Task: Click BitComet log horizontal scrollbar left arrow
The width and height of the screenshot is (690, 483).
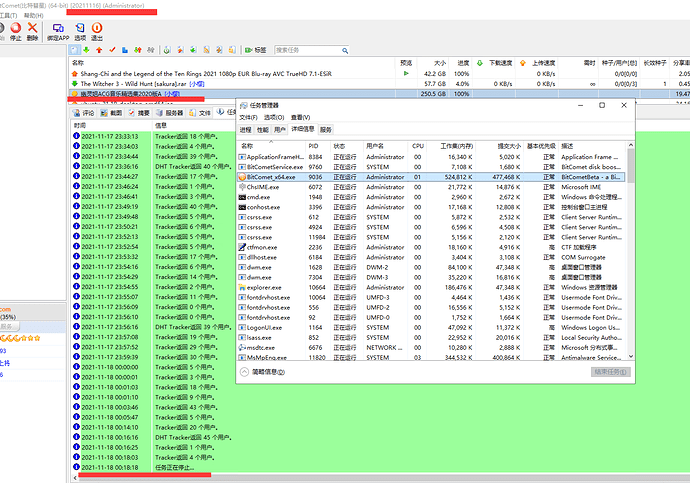Action: coord(74,477)
